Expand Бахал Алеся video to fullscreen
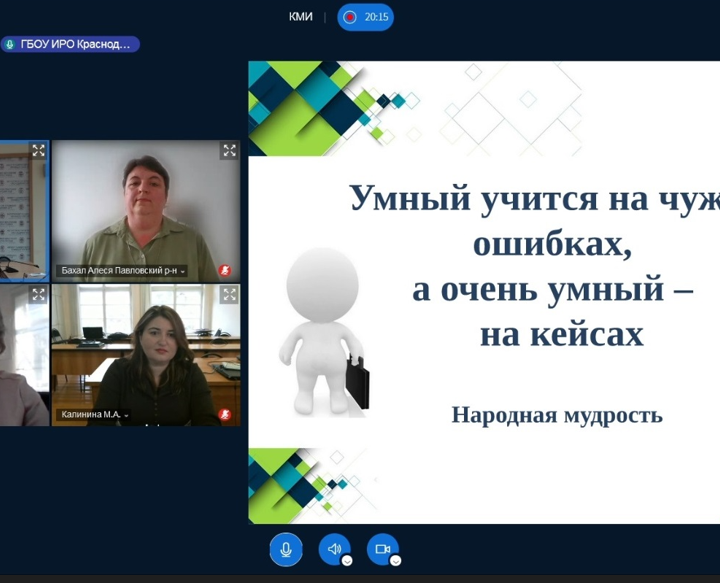 tap(229, 151)
